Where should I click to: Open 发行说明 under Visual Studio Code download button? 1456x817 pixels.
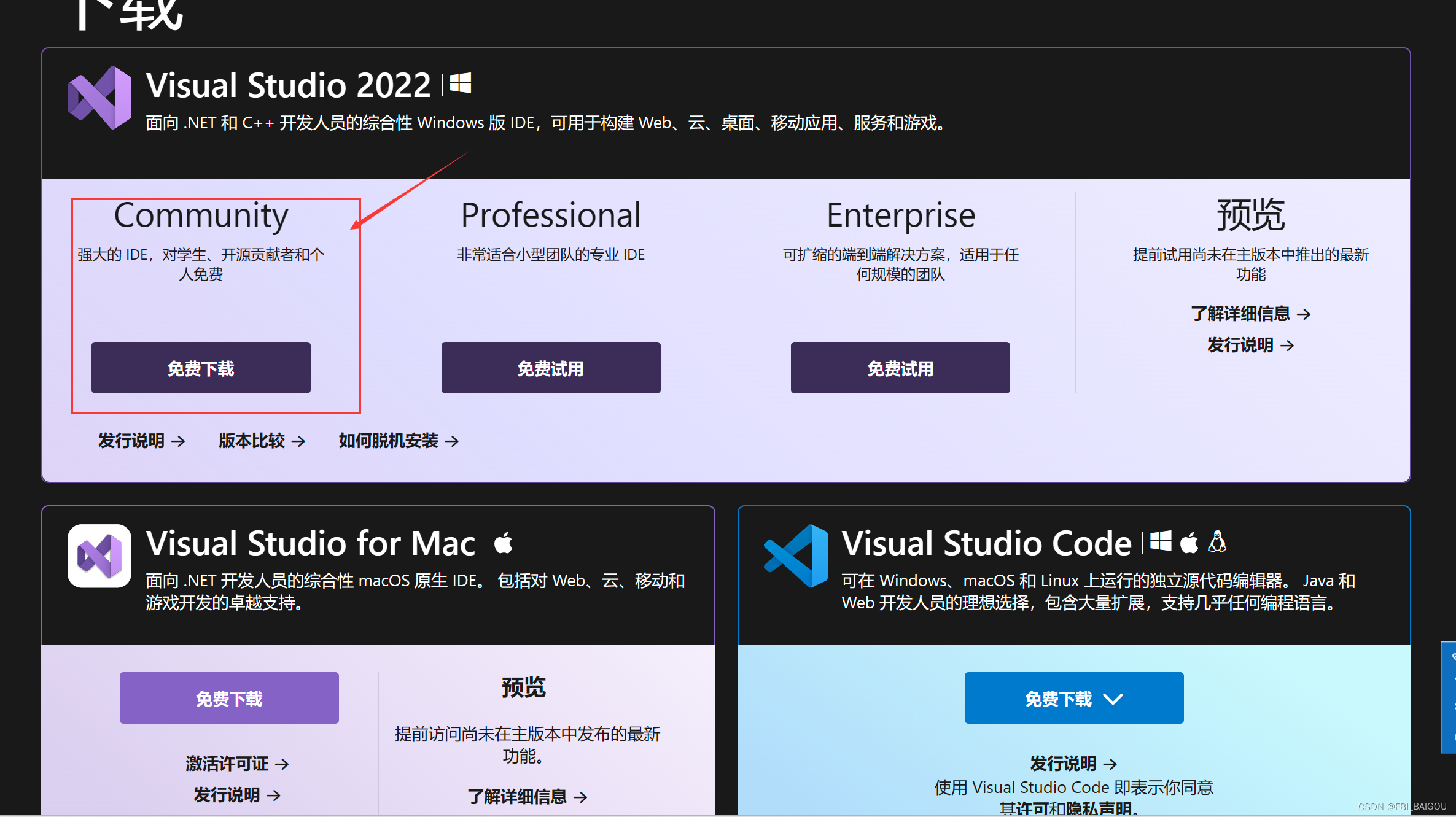point(1072,763)
